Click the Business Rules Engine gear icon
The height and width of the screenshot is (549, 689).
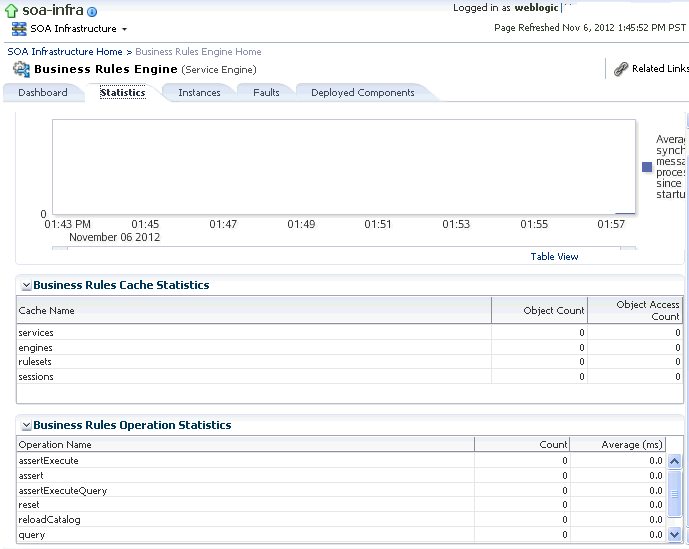[21, 69]
